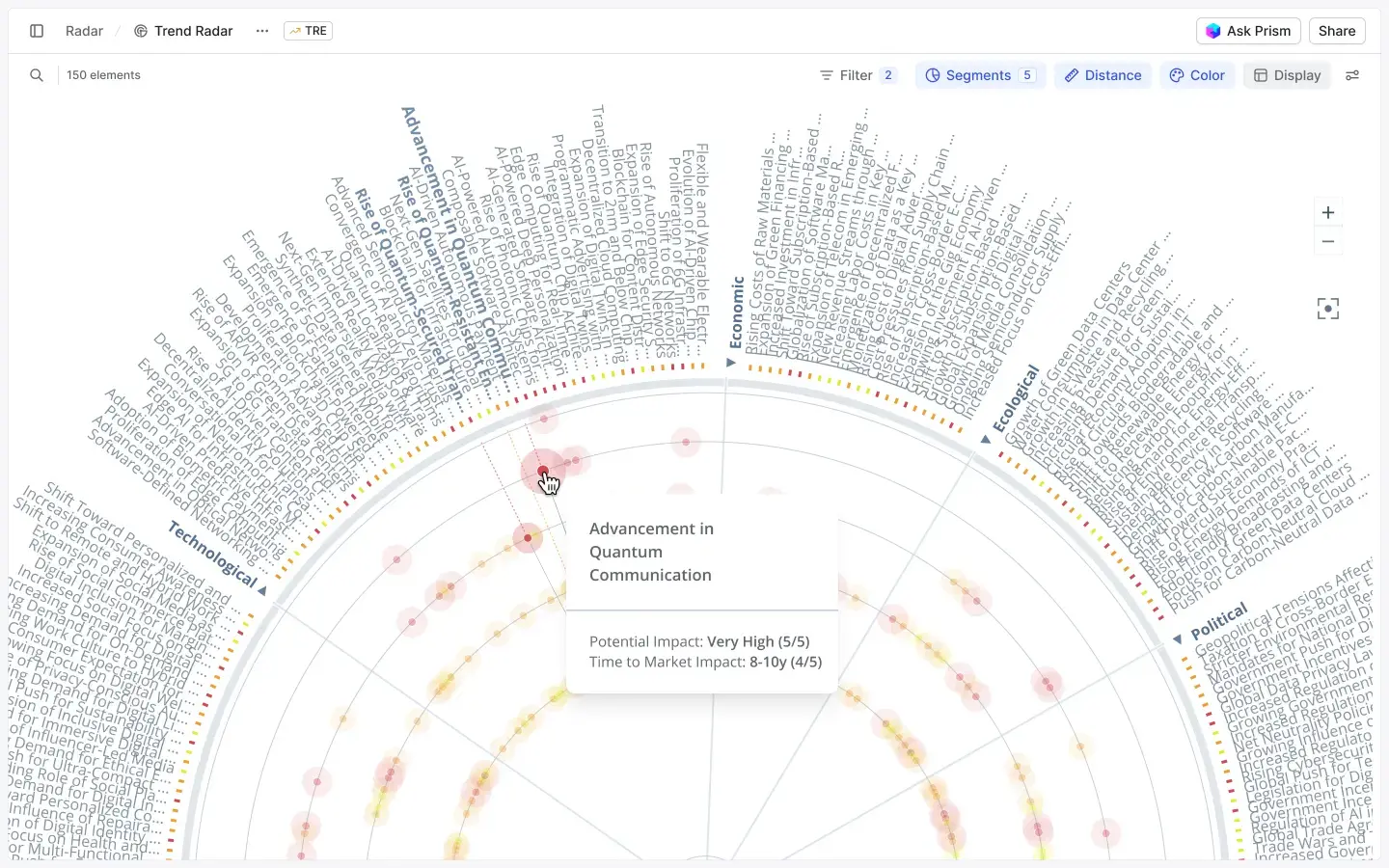Open the search magnifier icon
1389x868 pixels.
click(37, 75)
